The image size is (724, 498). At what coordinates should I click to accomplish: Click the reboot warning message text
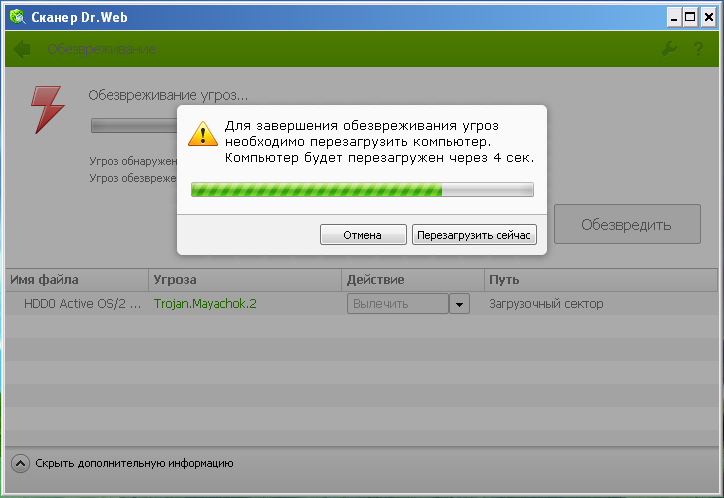[x=379, y=142]
